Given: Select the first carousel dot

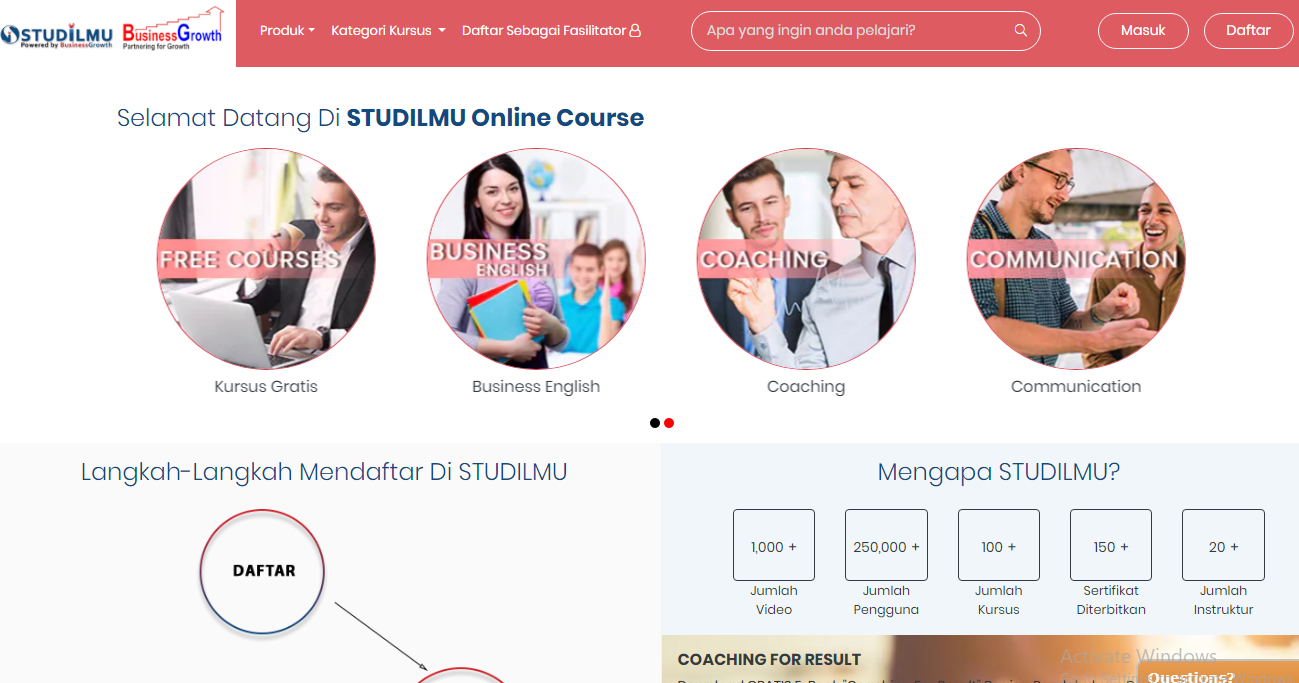Looking at the screenshot, I should coord(655,423).
